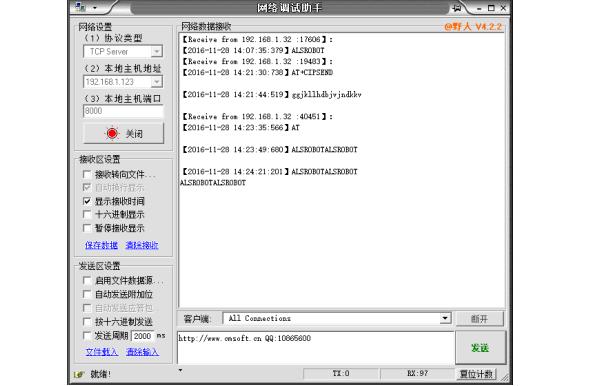Enable the 启用文件数据源 checkbox

click(x=87, y=280)
